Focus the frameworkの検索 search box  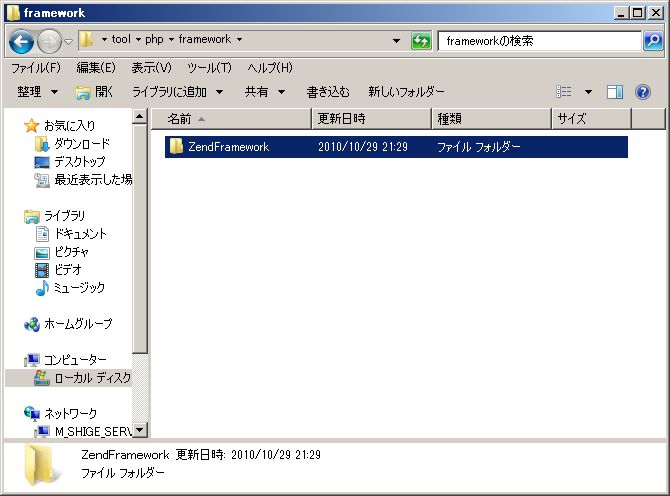click(540, 41)
